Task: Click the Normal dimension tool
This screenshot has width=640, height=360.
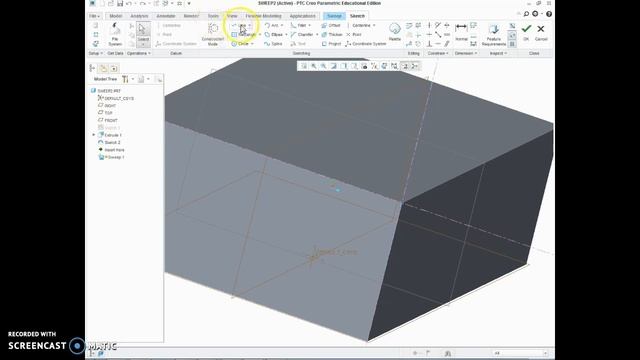Action: tap(461, 33)
